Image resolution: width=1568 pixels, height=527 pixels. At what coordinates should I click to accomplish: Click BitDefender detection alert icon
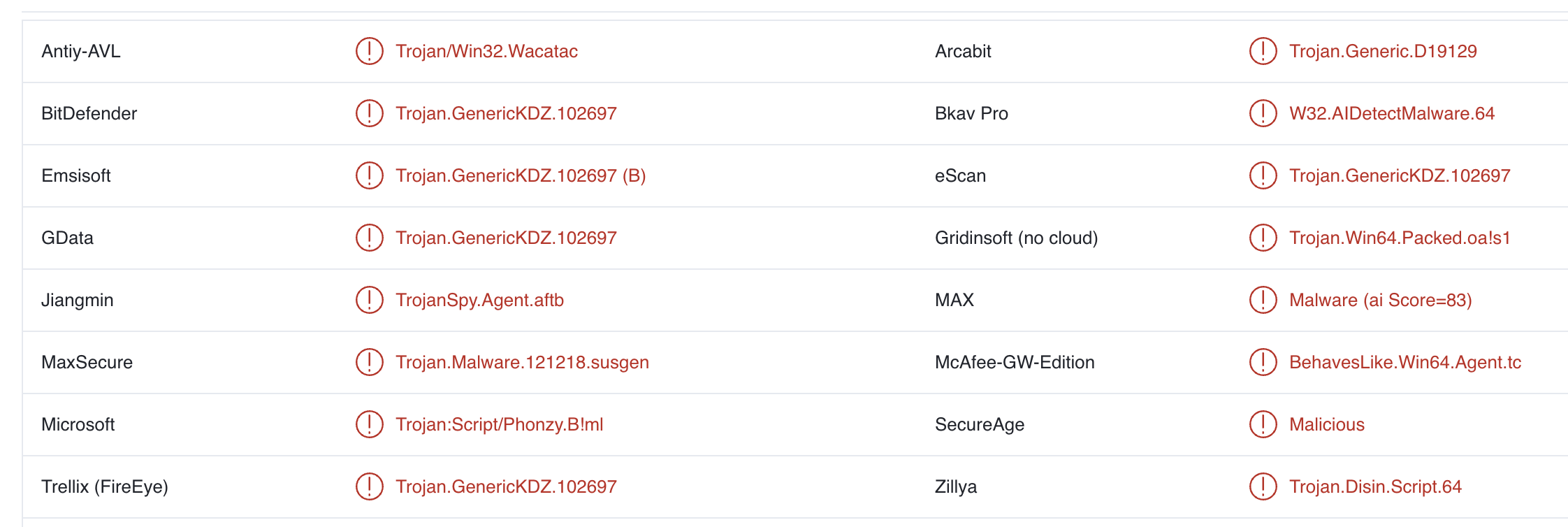pyautogui.click(x=369, y=113)
